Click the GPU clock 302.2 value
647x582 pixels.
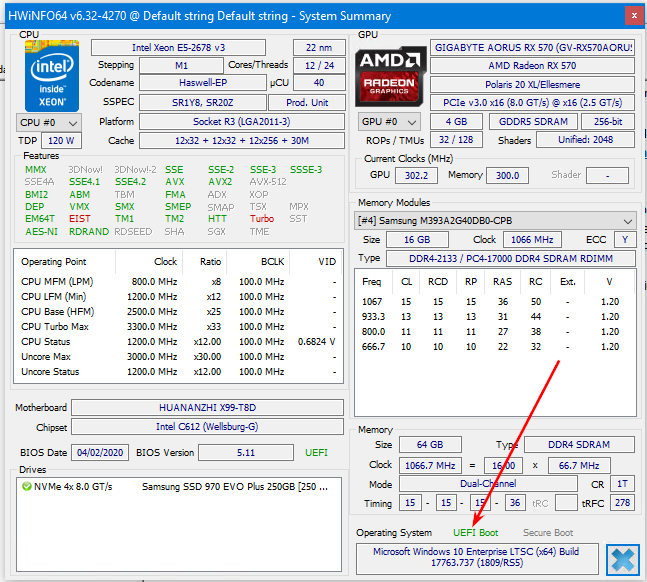click(416, 175)
